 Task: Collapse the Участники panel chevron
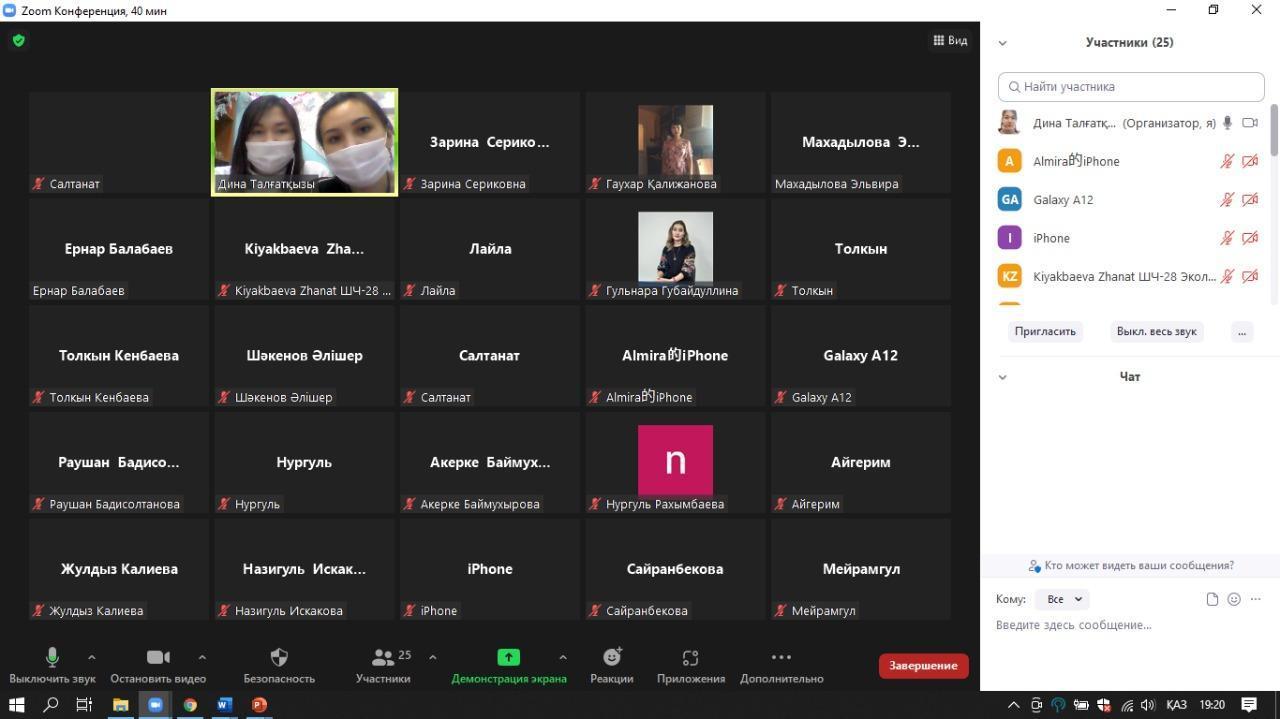(1002, 43)
